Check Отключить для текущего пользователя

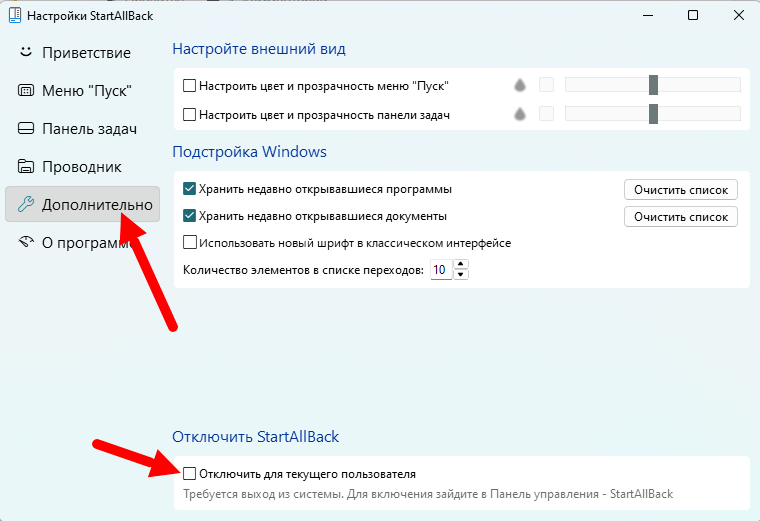pyautogui.click(x=190, y=474)
